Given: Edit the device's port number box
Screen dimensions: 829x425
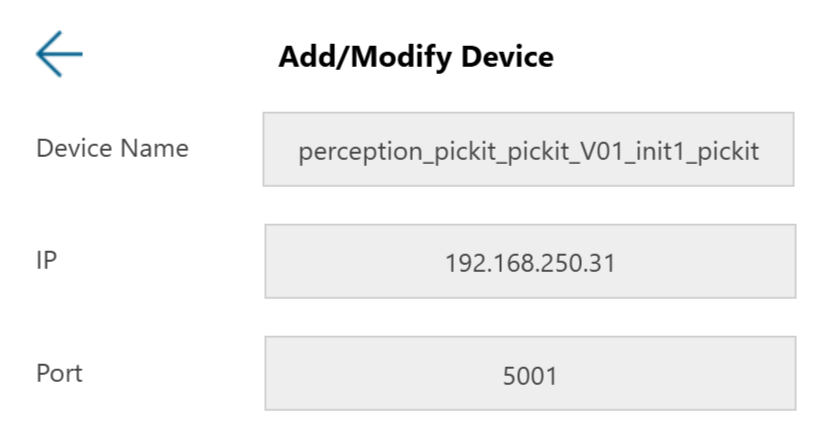Looking at the screenshot, I should point(530,373).
